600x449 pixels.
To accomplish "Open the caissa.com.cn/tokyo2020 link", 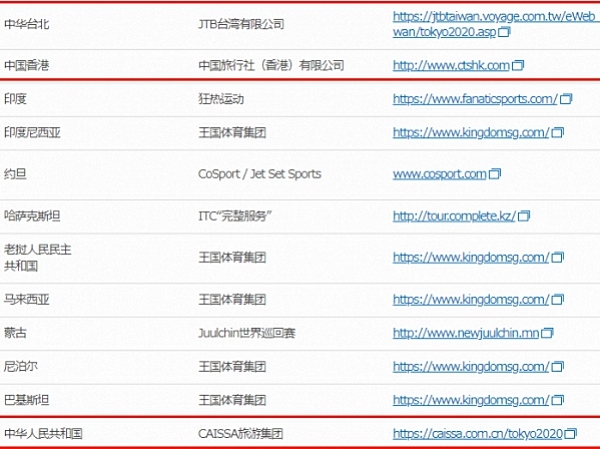I will [x=478, y=434].
